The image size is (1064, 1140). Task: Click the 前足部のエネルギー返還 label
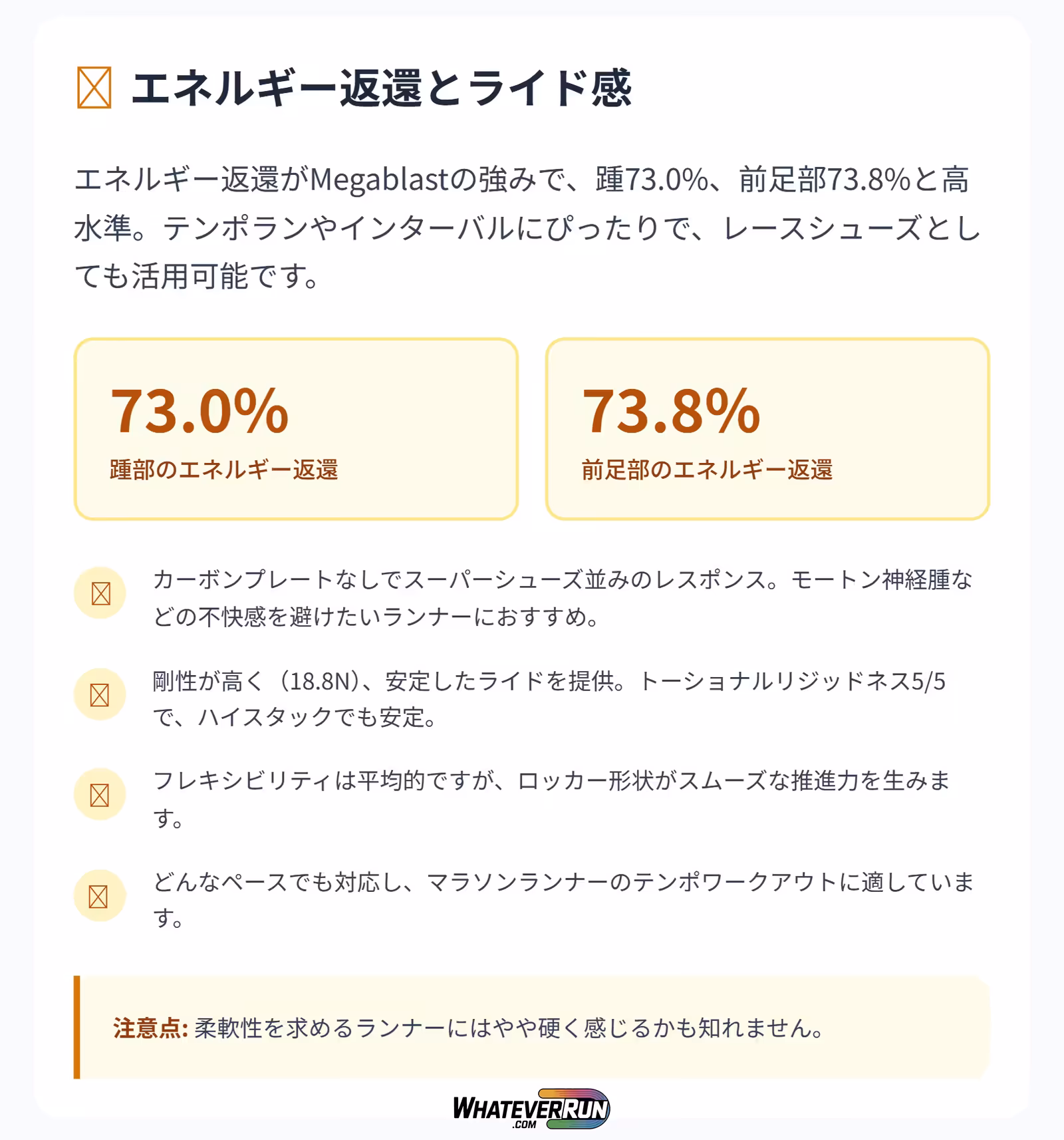coord(707,470)
